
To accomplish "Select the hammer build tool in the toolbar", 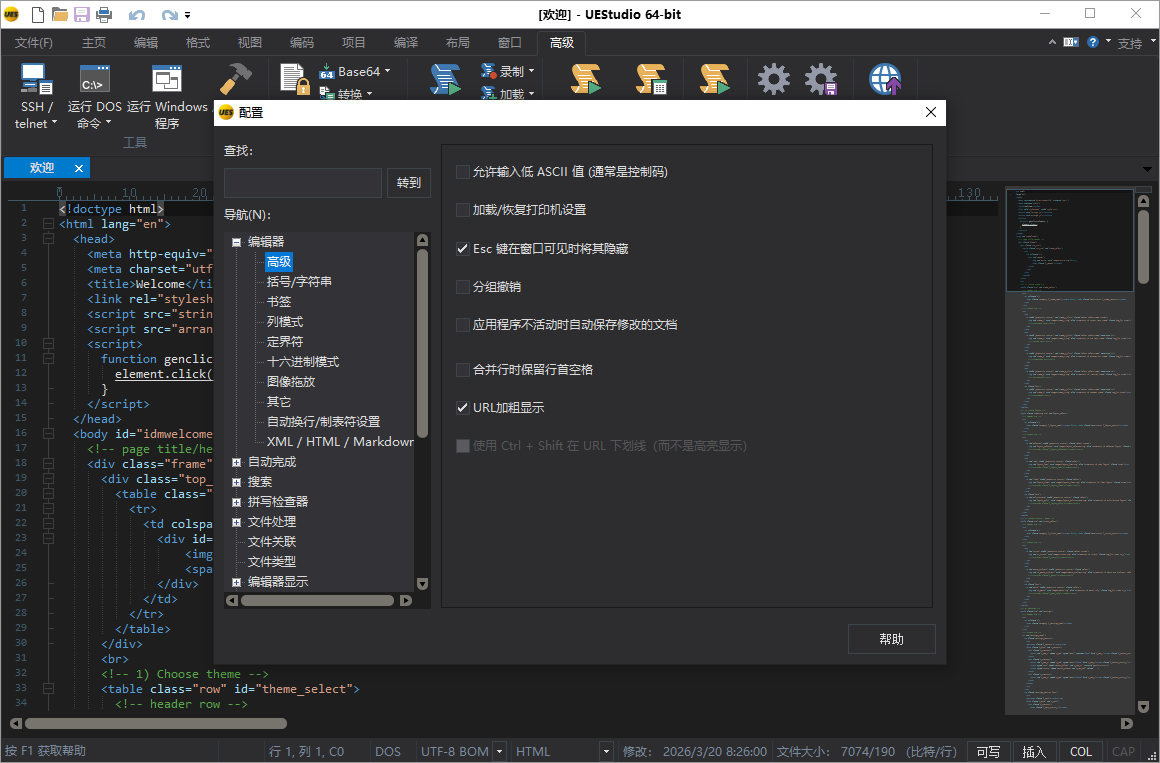I will tap(237, 76).
